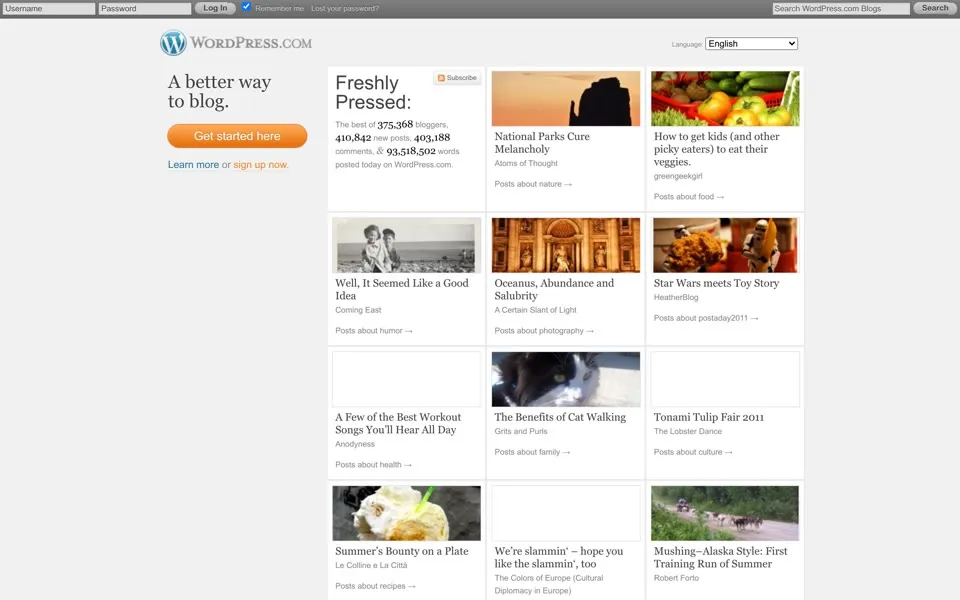Image resolution: width=960 pixels, height=600 pixels.
Task: Visit the Atoms of Thought blog
Action: tap(526, 163)
